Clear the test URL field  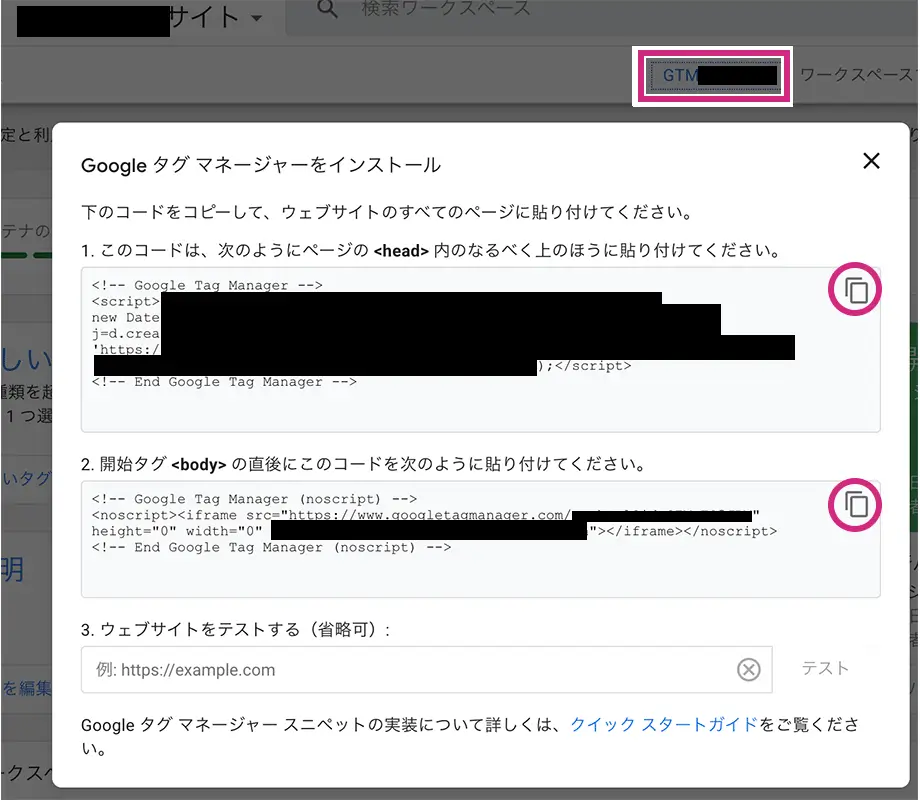tap(748, 670)
